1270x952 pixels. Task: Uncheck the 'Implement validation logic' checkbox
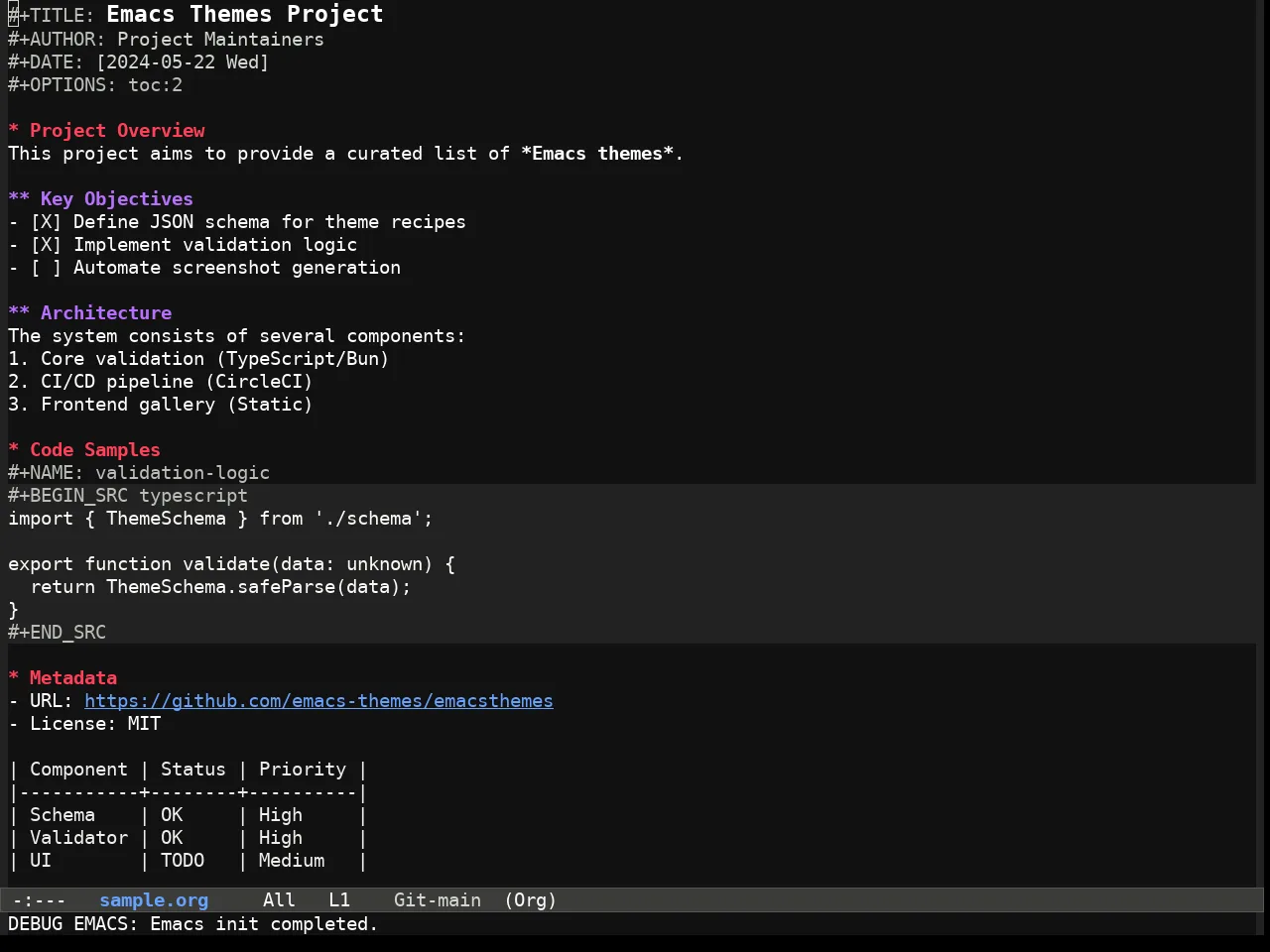point(46,245)
